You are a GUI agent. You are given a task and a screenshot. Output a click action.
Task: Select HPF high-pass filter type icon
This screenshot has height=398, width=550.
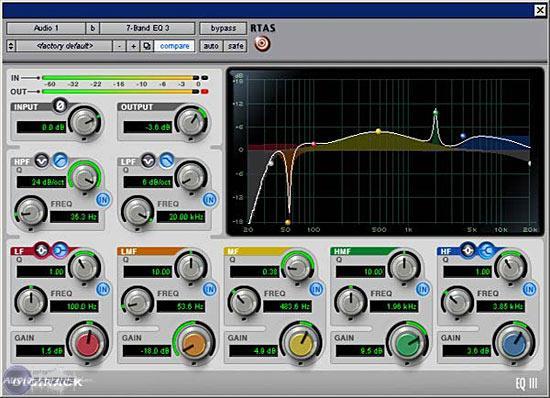60,160
